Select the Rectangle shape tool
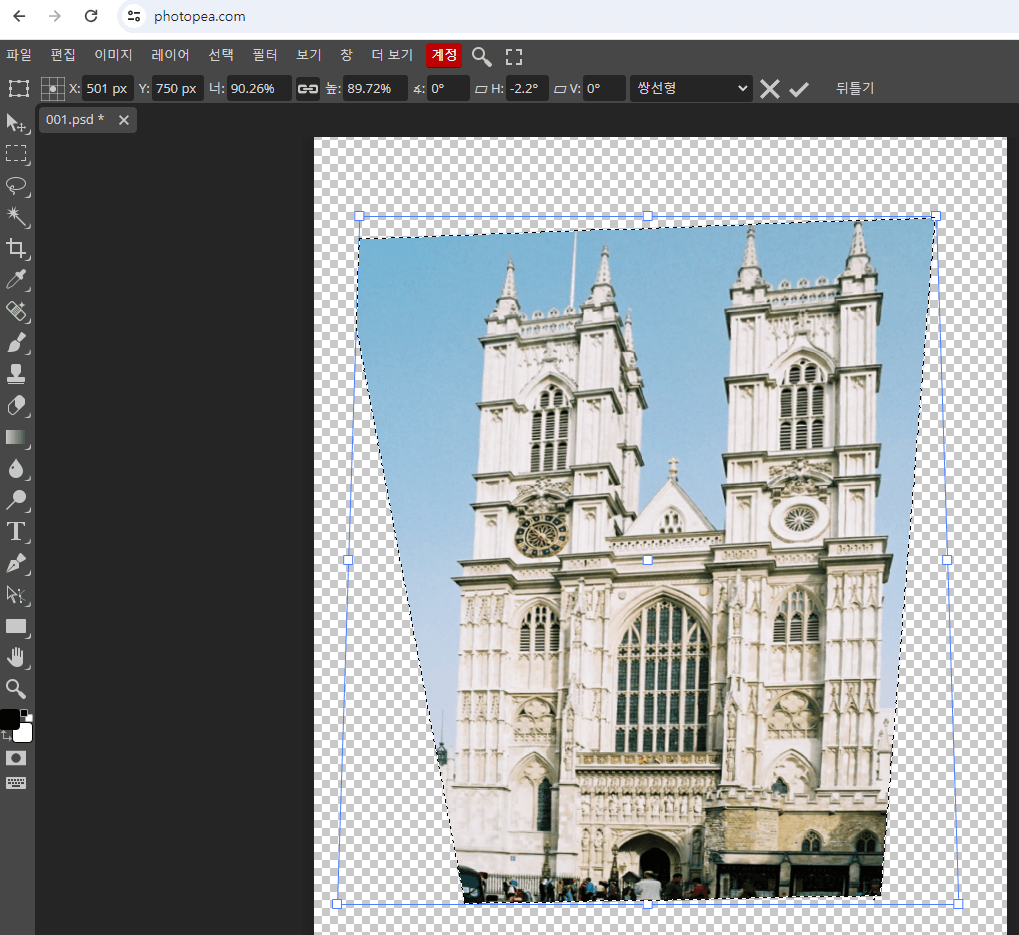This screenshot has height=935, width=1019. pos(16,626)
